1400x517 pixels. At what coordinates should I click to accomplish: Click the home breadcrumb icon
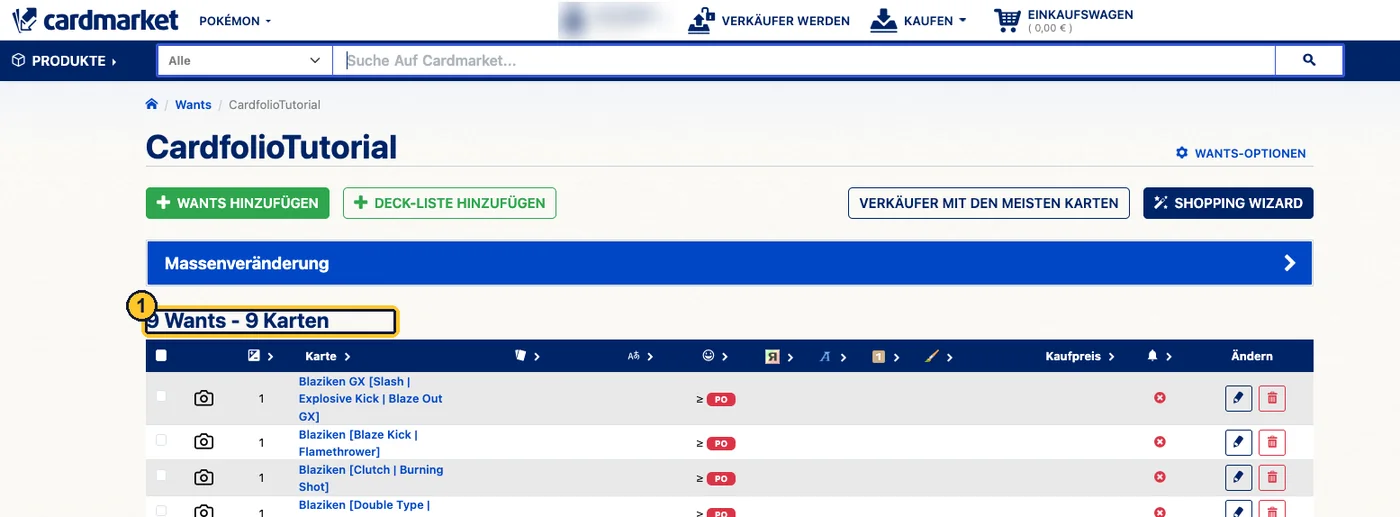point(152,104)
